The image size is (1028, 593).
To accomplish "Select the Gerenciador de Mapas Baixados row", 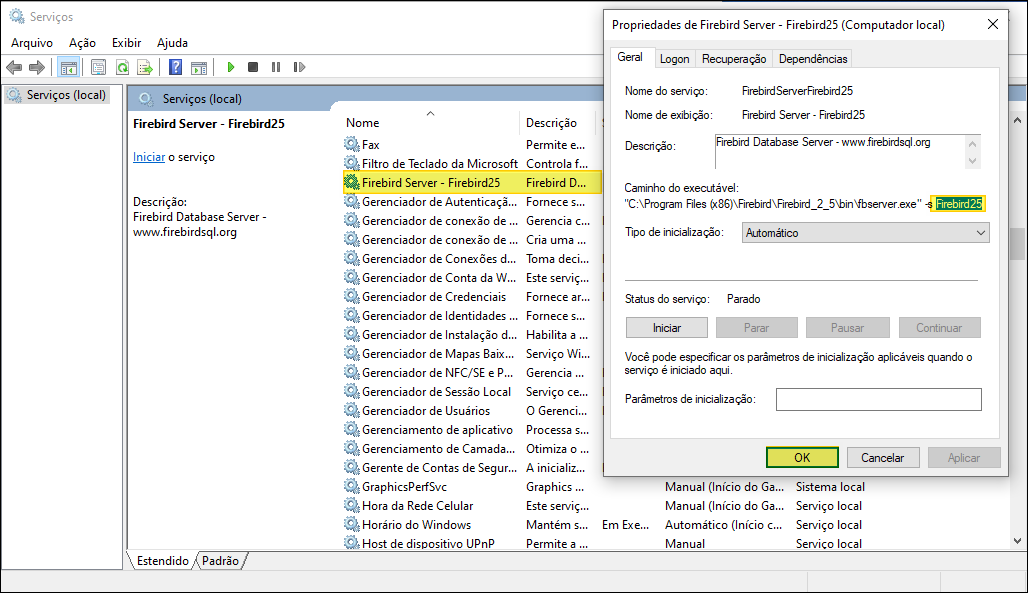I will pos(472,354).
